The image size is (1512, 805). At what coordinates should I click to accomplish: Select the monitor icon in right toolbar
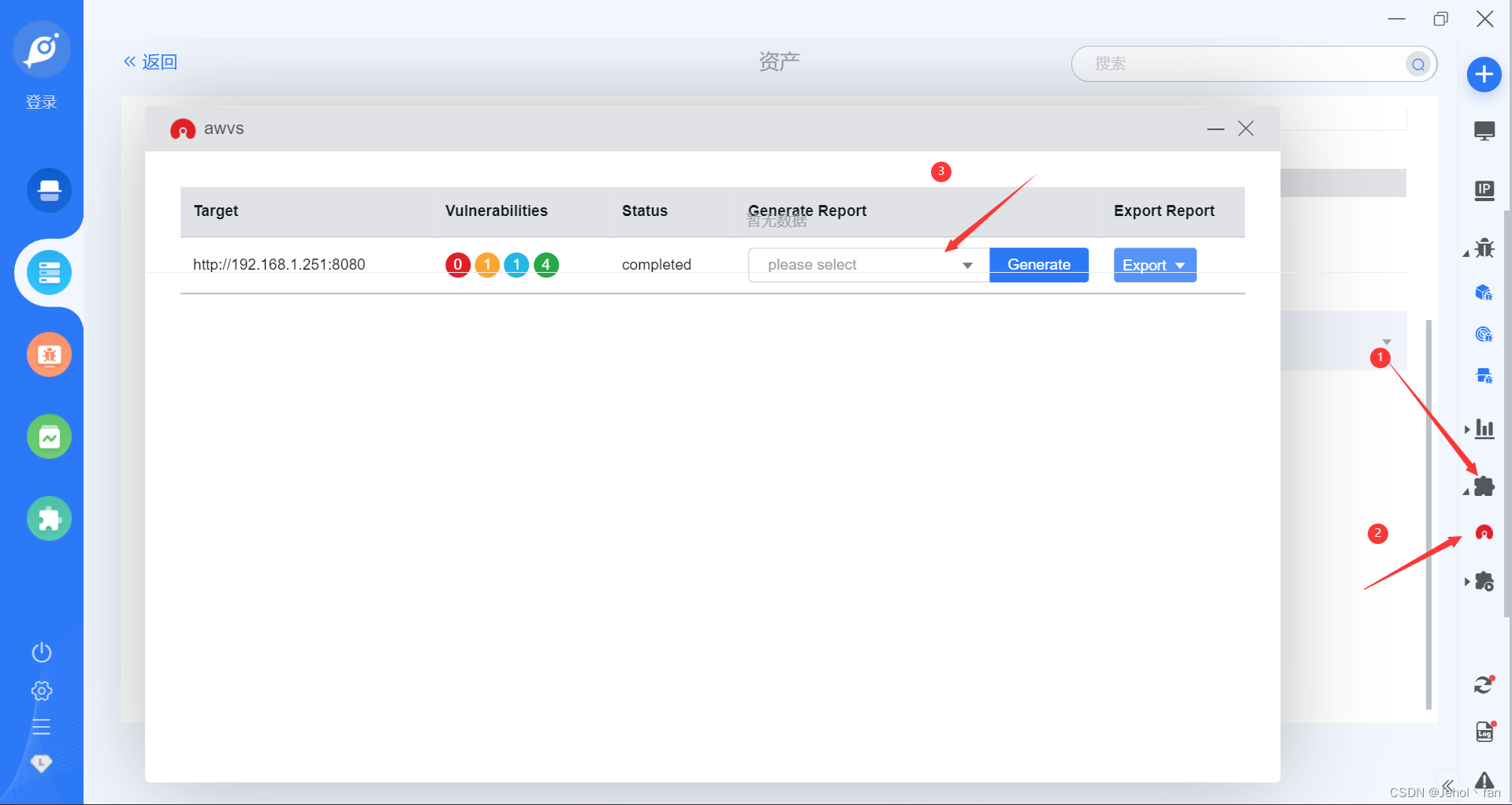pyautogui.click(x=1484, y=131)
